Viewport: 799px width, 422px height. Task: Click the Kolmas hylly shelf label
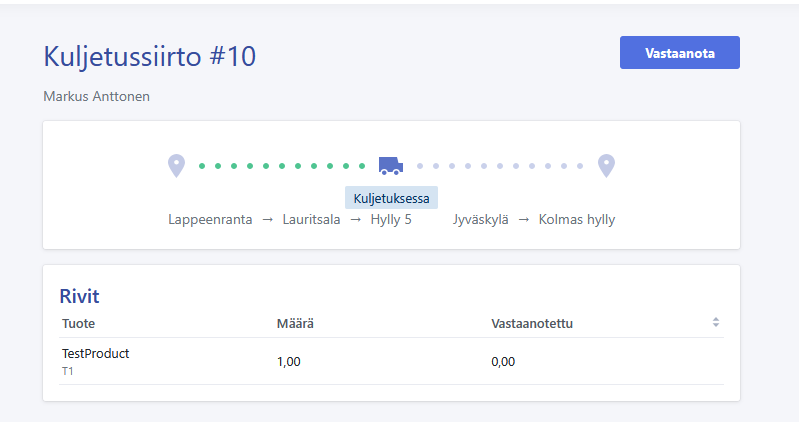577,220
